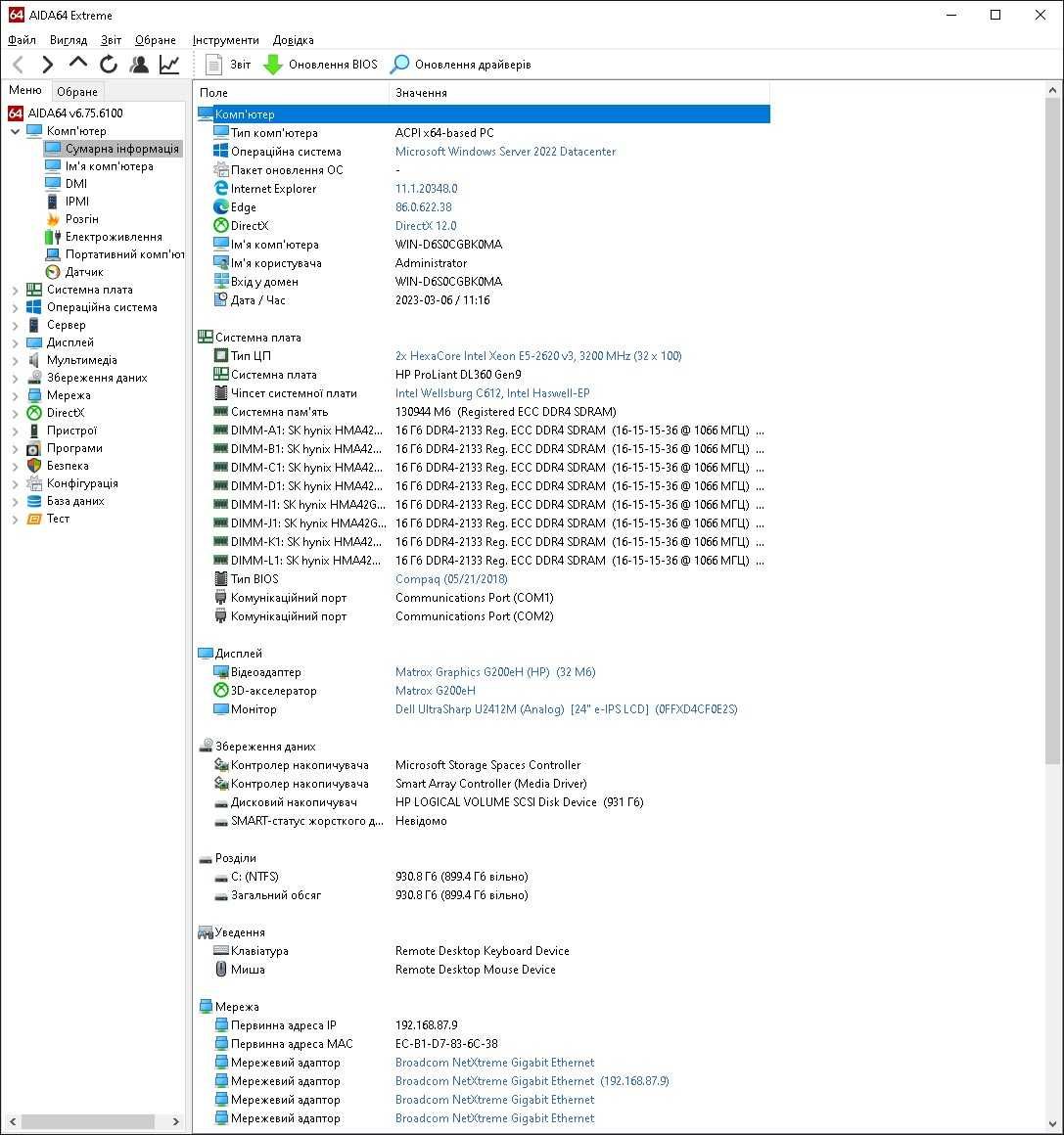Click the Безпека shield icon
This screenshot has height=1135, width=1064.
click(34, 466)
